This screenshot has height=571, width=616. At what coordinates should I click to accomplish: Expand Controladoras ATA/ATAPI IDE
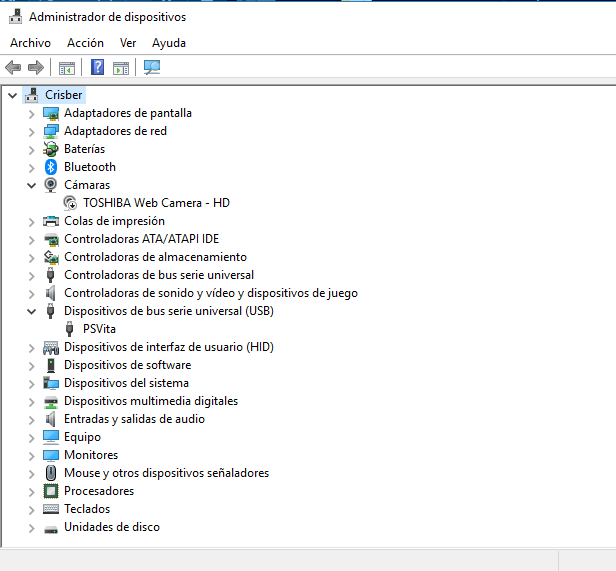31,240
